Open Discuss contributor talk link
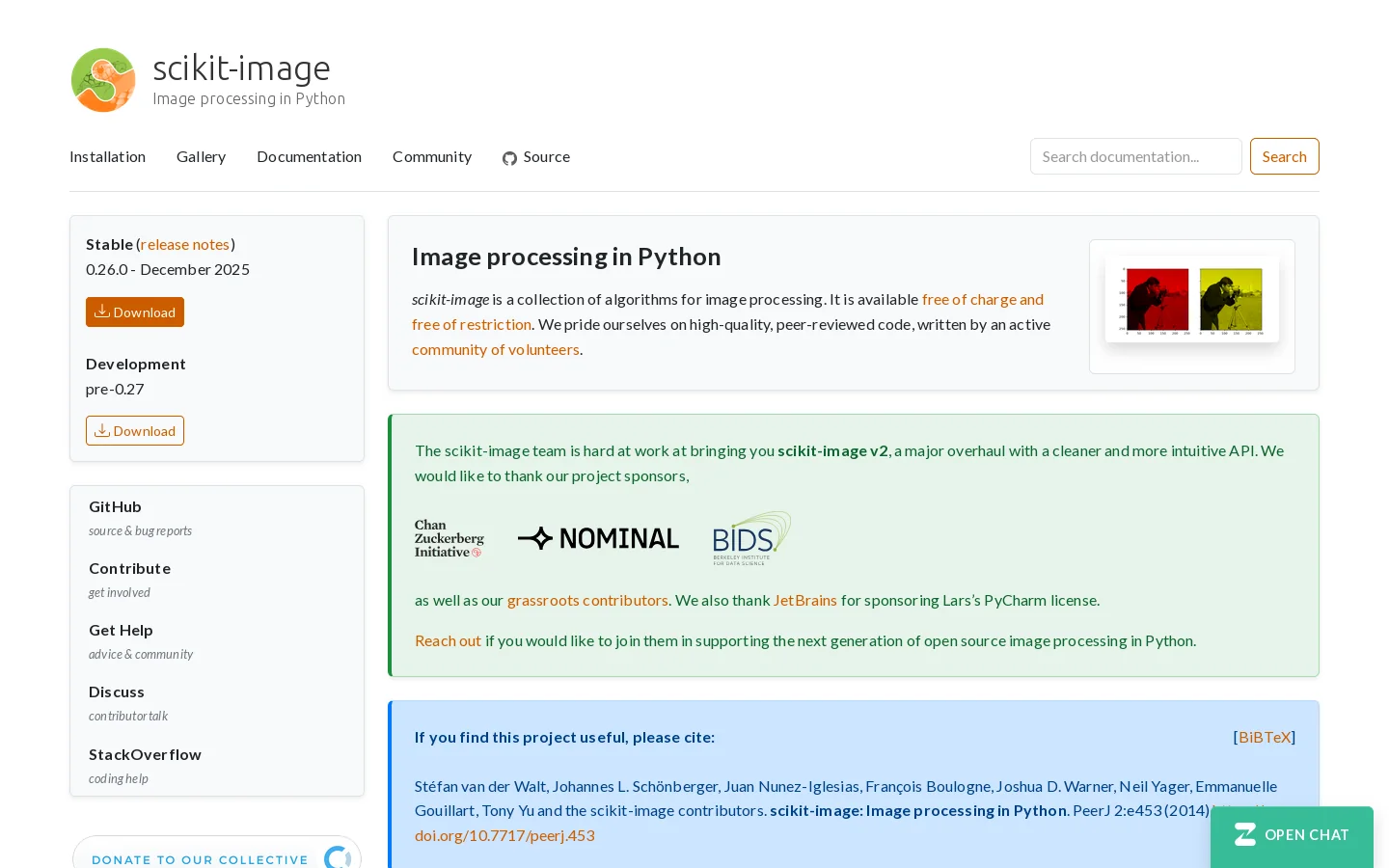Image resolution: width=1389 pixels, height=868 pixels. pyautogui.click(x=128, y=703)
